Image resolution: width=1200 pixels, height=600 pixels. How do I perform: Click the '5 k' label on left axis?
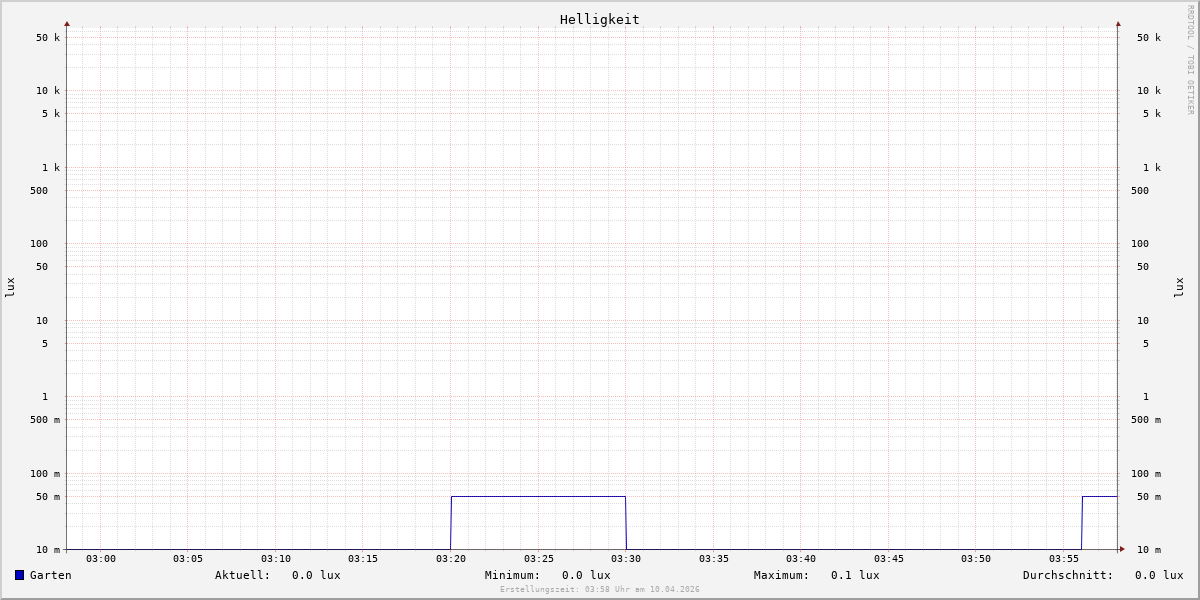pyautogui.click(x=51, y=114)
